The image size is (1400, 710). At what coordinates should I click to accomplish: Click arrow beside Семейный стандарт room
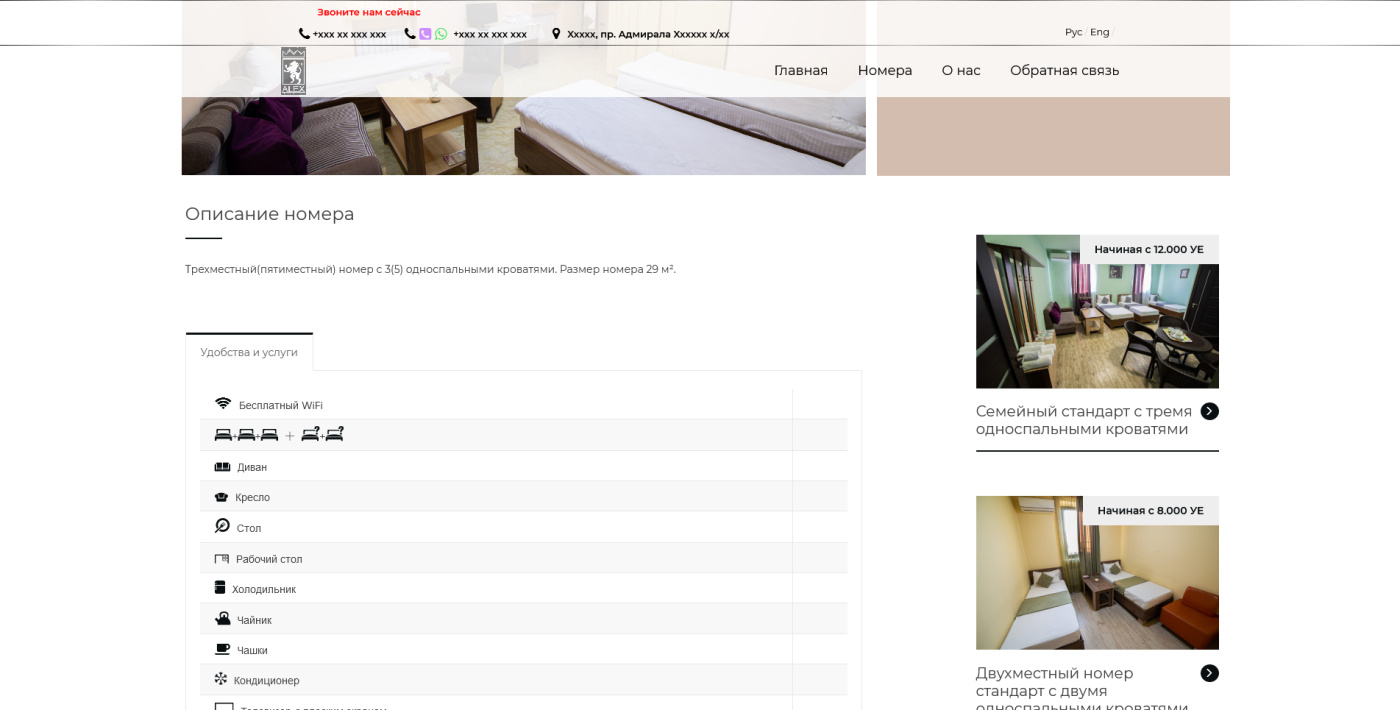pos(1210,411)
